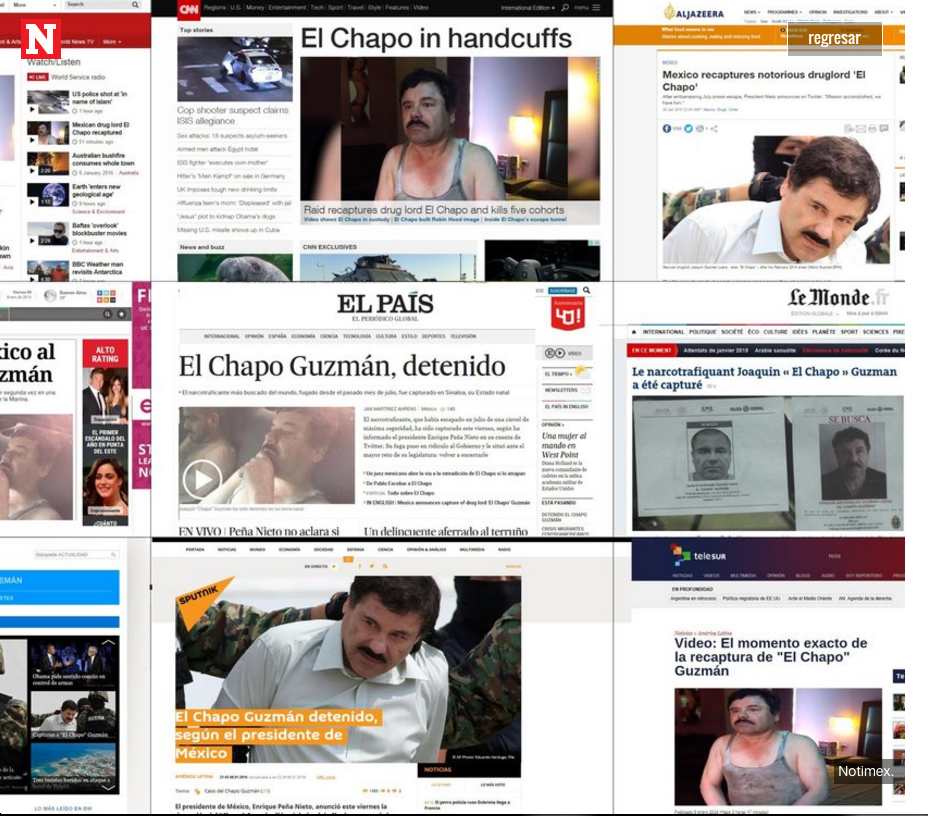Open Cop shooter suspect claims ISIS story
The width and height of the screenshot is (928, 816).
coord(233,115)
